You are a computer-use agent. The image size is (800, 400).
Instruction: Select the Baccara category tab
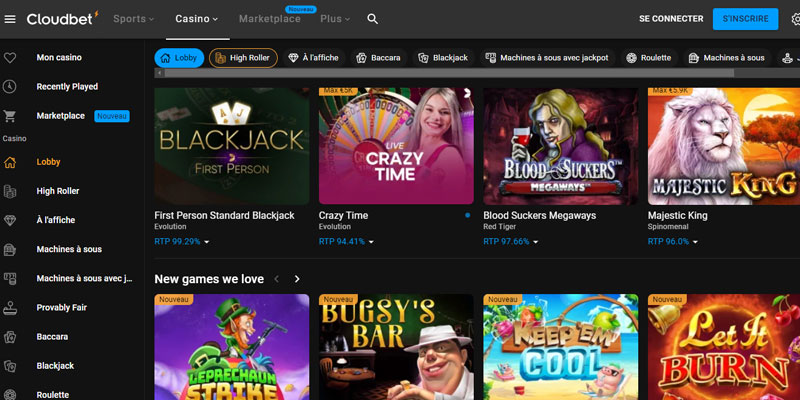pyautogui.click(x=379, y=58)
